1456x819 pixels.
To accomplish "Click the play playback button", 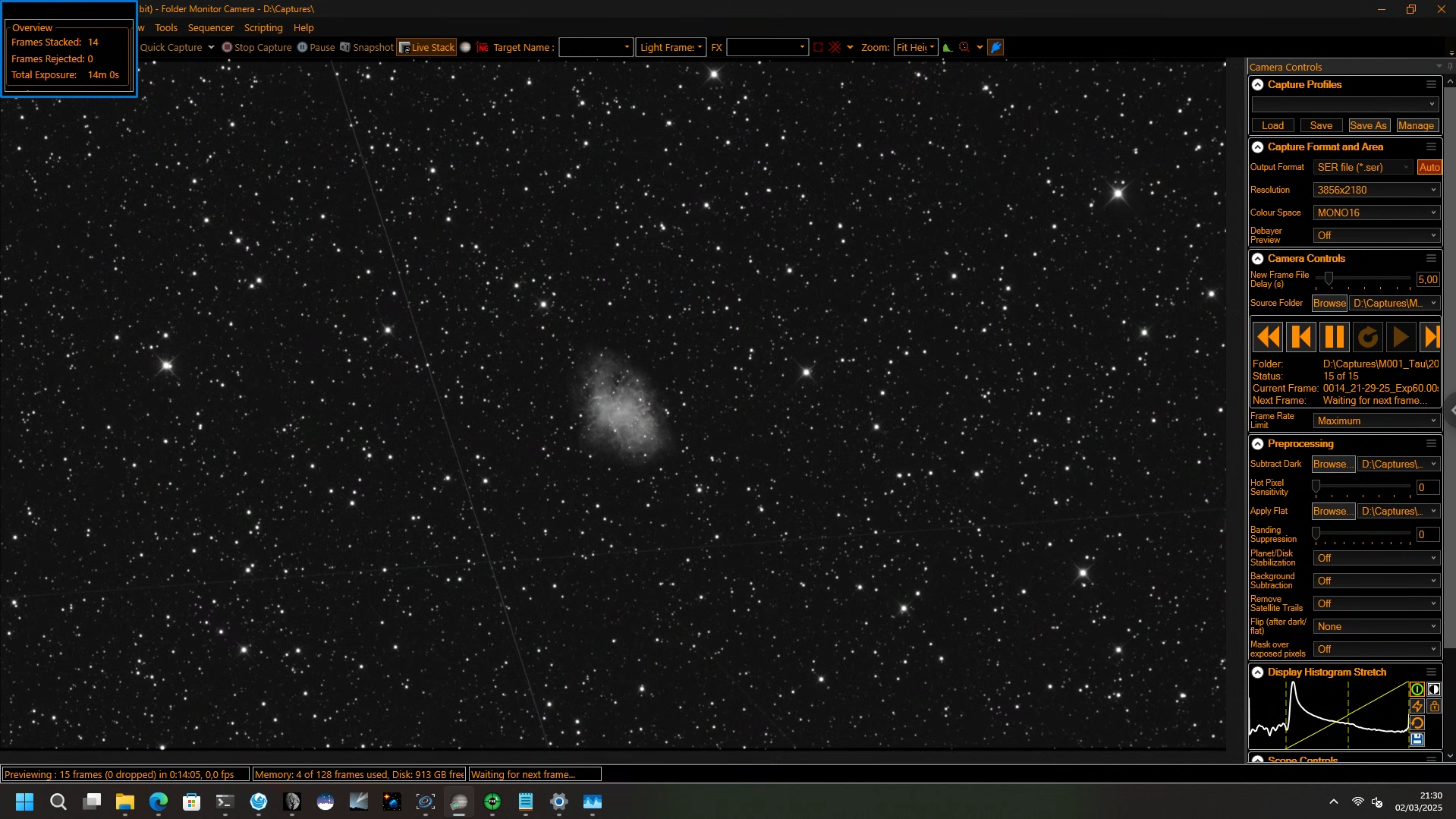I will point(1401,336).
